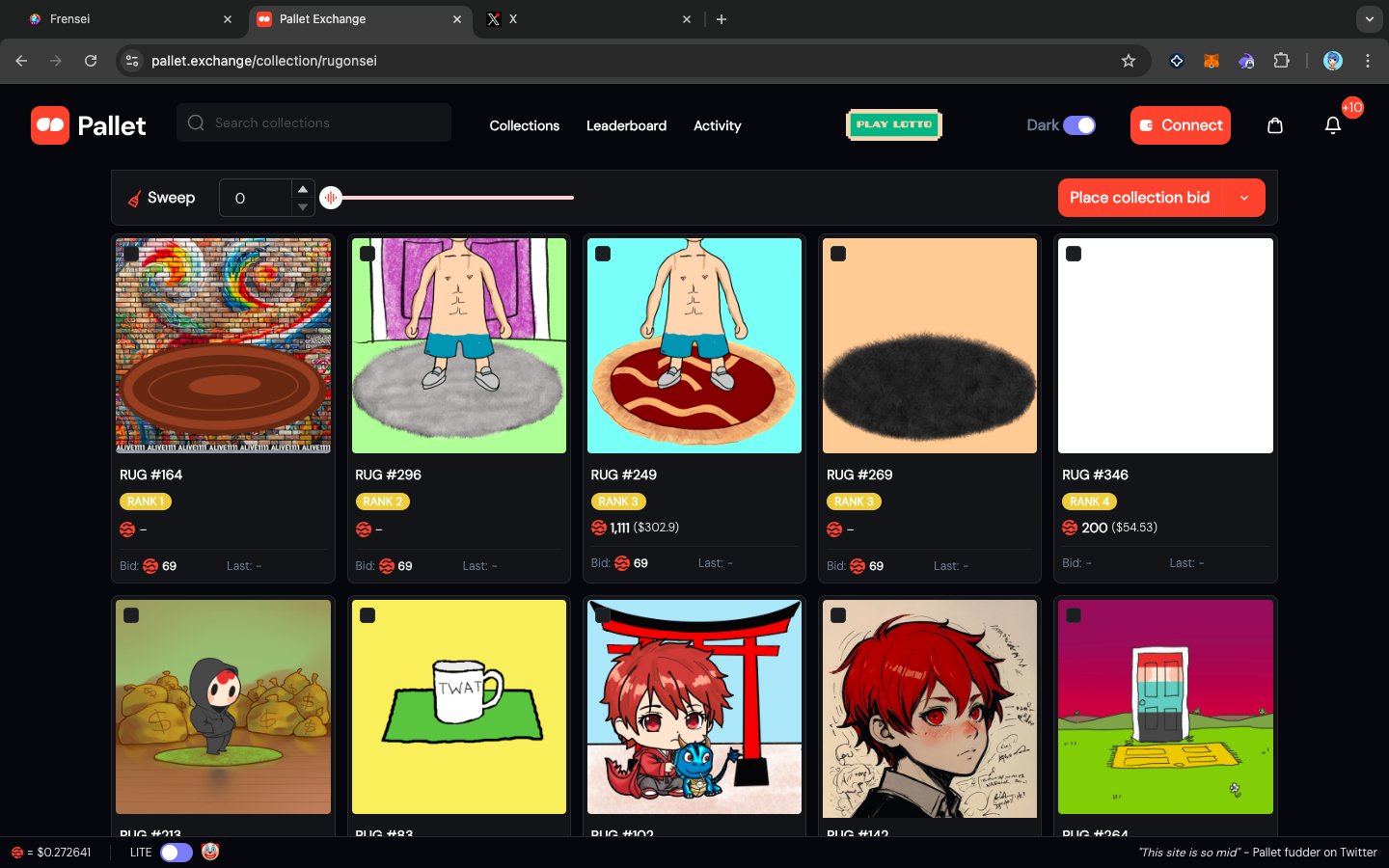
Task: Open the notifications bell icon
Action: pyautogui.click(x=1332, y=125)
